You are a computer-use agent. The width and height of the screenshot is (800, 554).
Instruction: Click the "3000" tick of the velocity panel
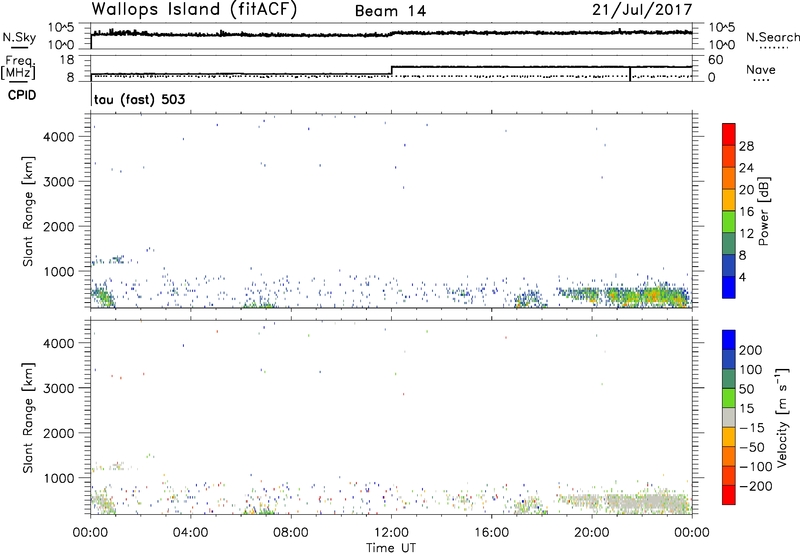59,388
